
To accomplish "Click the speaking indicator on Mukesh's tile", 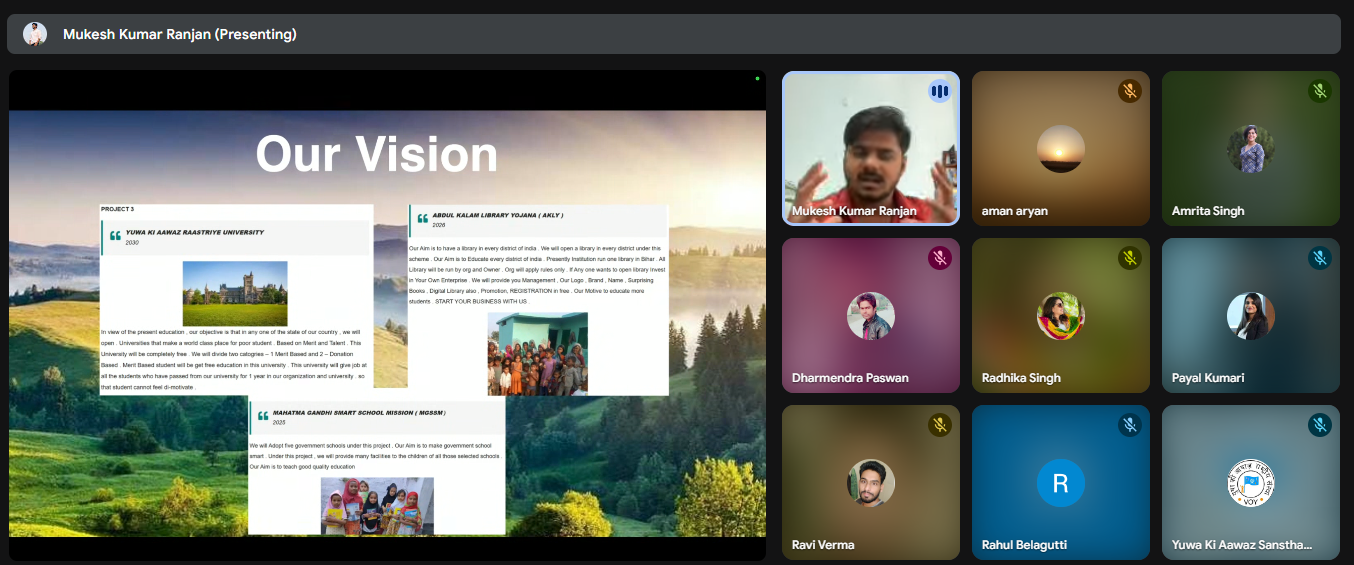I will click(938, 91).
